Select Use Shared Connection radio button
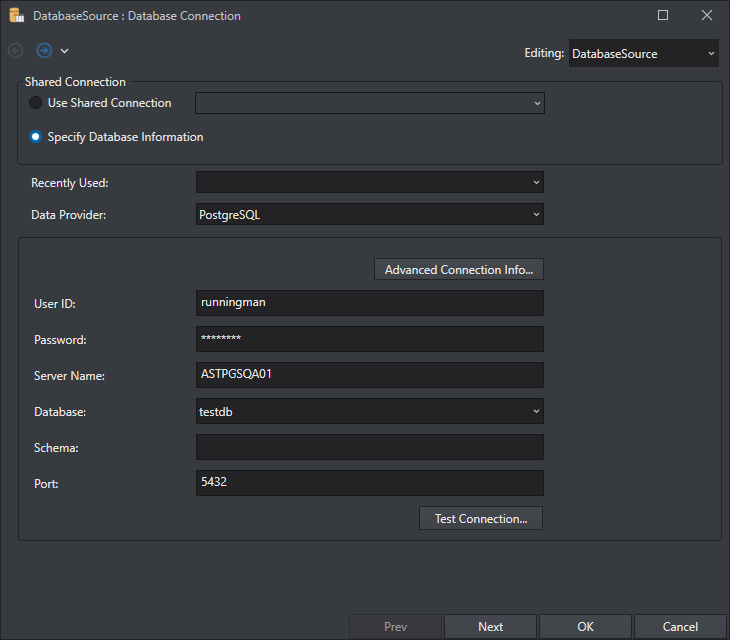This screenshot has width=730, height=640. pyautogui.click(x=36, y=103)
